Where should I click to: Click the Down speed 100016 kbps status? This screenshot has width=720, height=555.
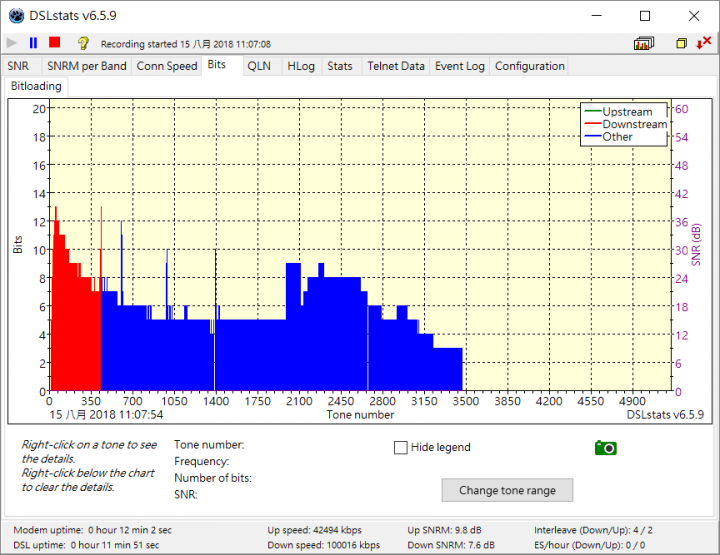(x=324, y=545)
